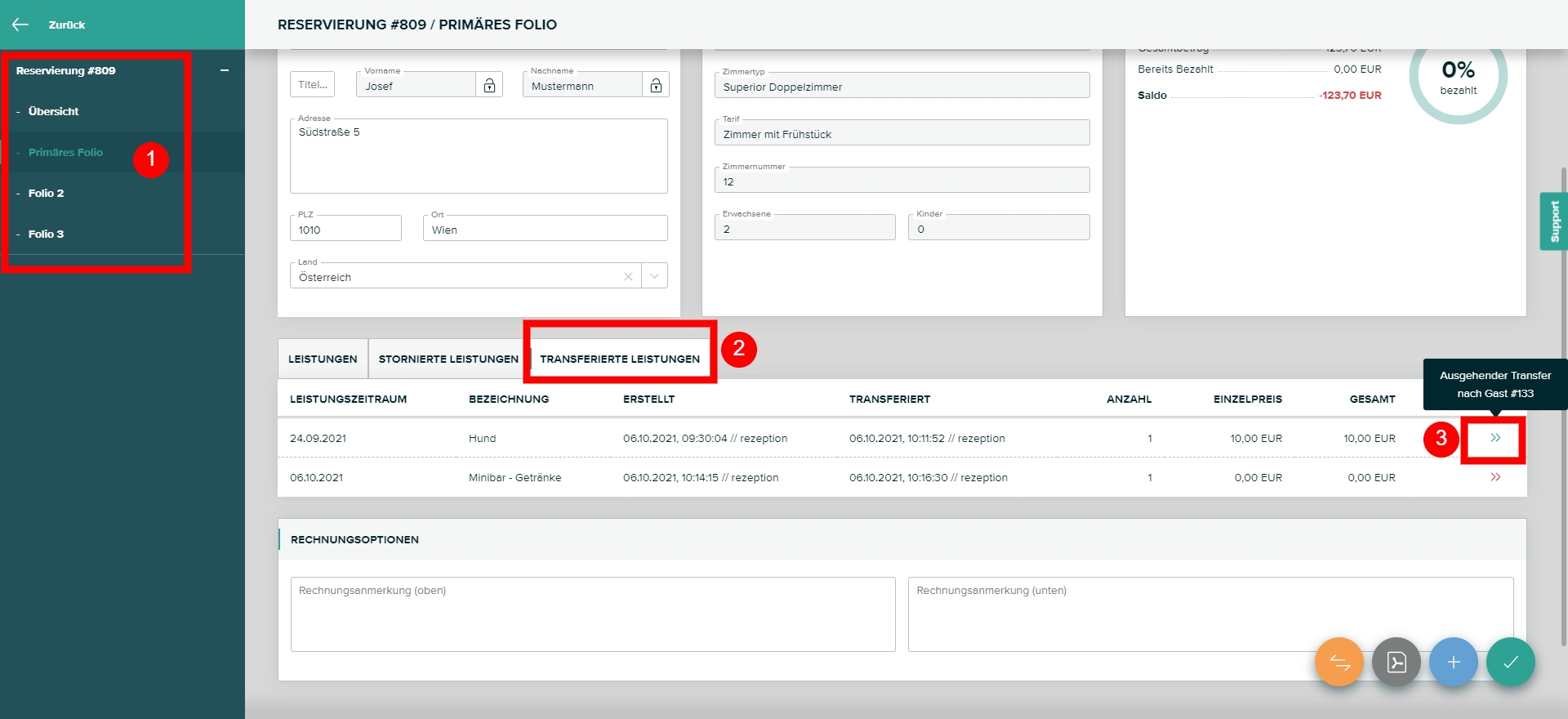
Task: Open Folio 2 in sidebar
Action: point(46,194)
